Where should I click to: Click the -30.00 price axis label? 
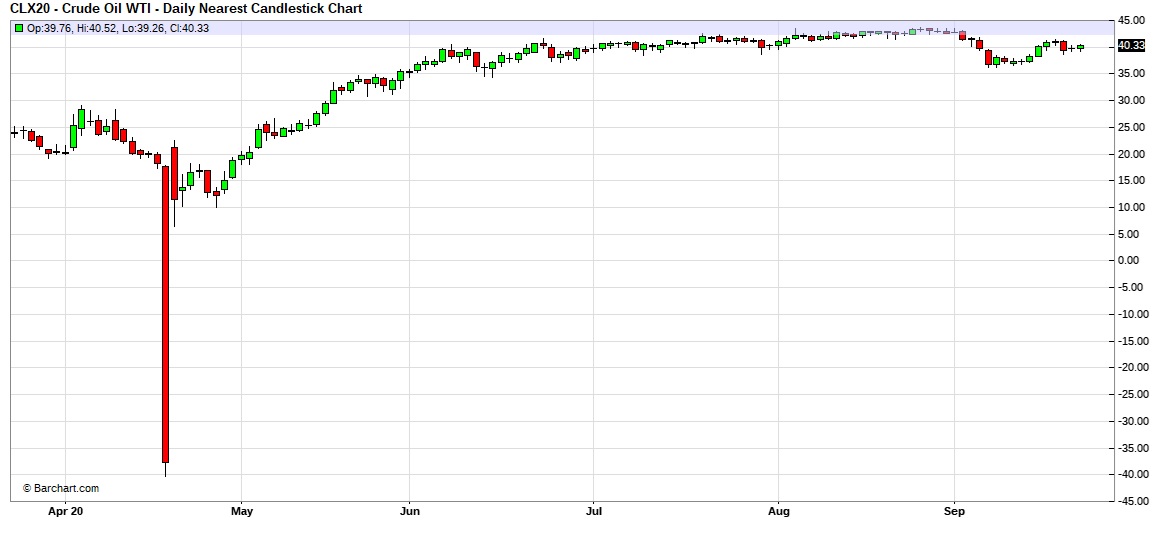point(1135,422)
